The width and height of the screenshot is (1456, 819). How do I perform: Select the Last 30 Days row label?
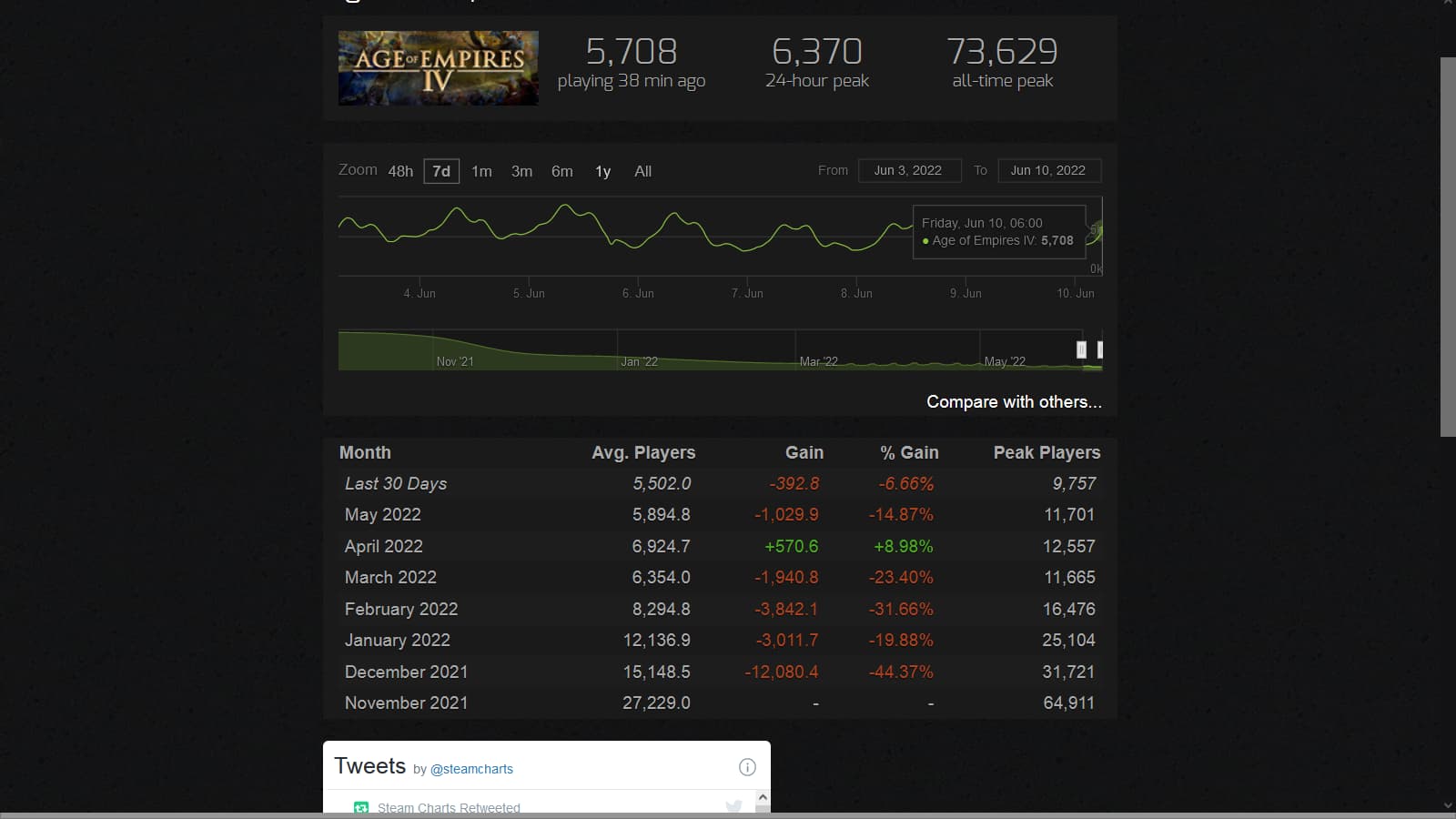point(396,483)
